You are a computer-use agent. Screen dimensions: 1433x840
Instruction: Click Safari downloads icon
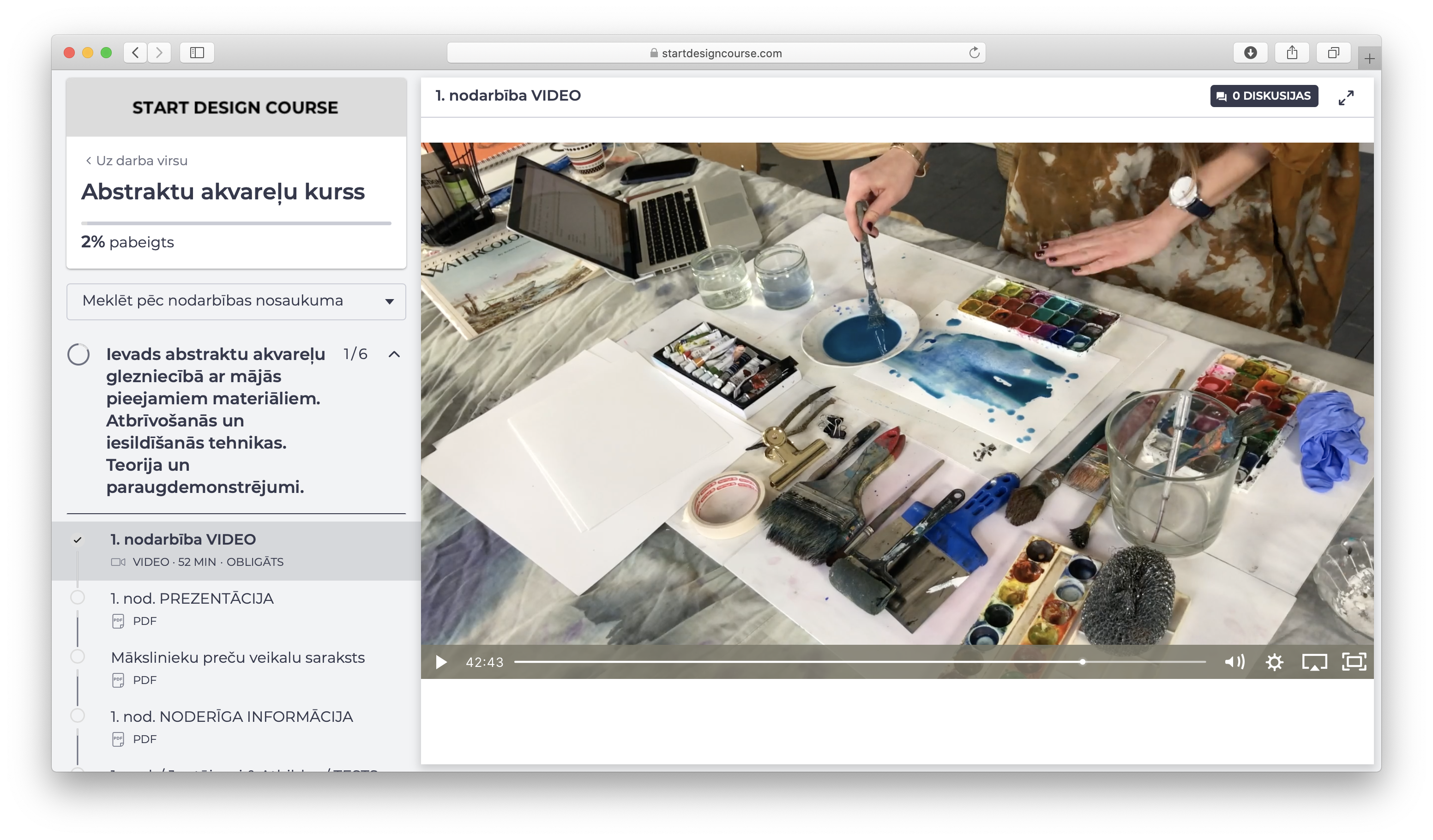[x=1250, y=53]
